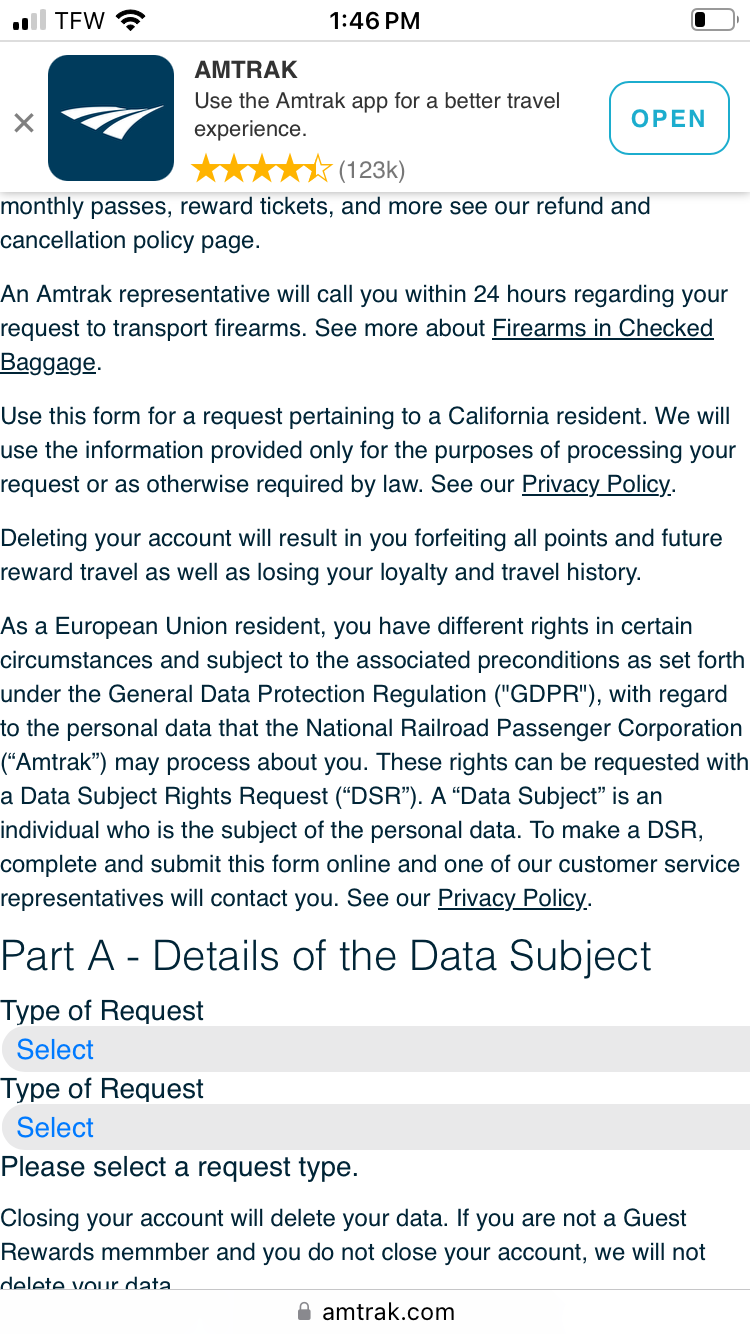The image size is (750, 1334).
Task: Tap the 'Please select a request type' message
Action: [x=179, y=1167]
